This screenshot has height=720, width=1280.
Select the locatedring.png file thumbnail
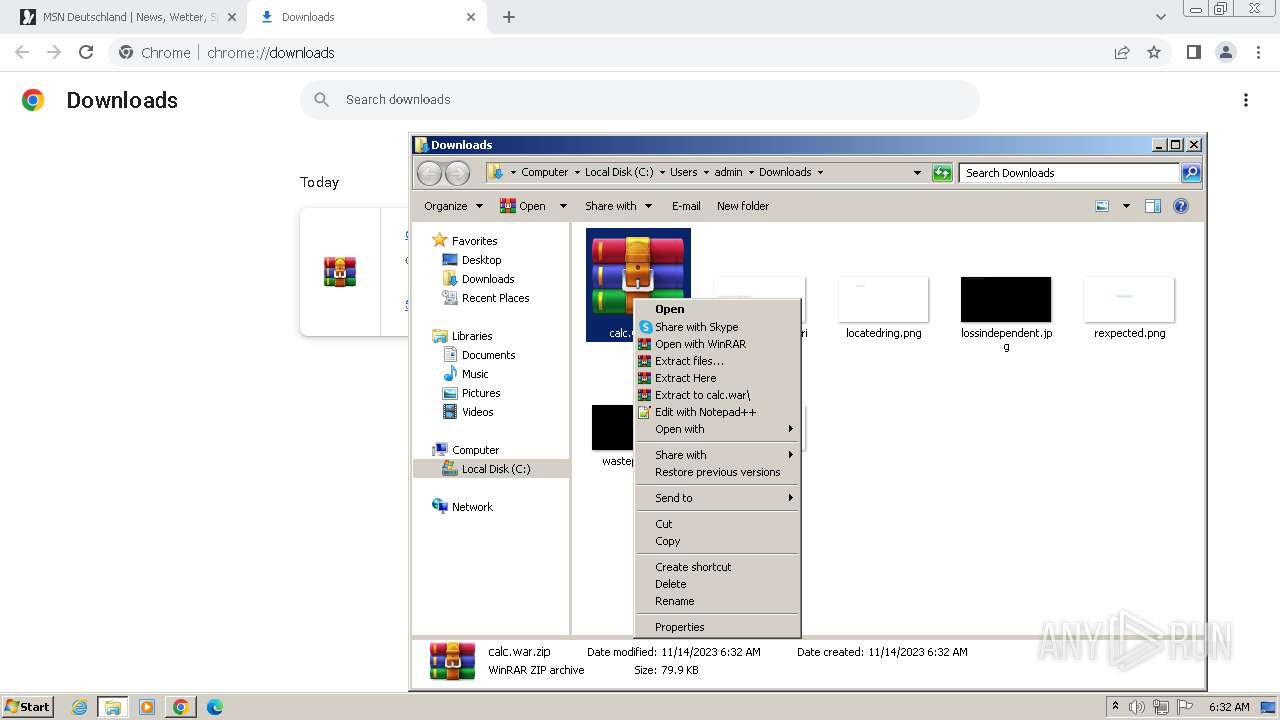point(883,300)
